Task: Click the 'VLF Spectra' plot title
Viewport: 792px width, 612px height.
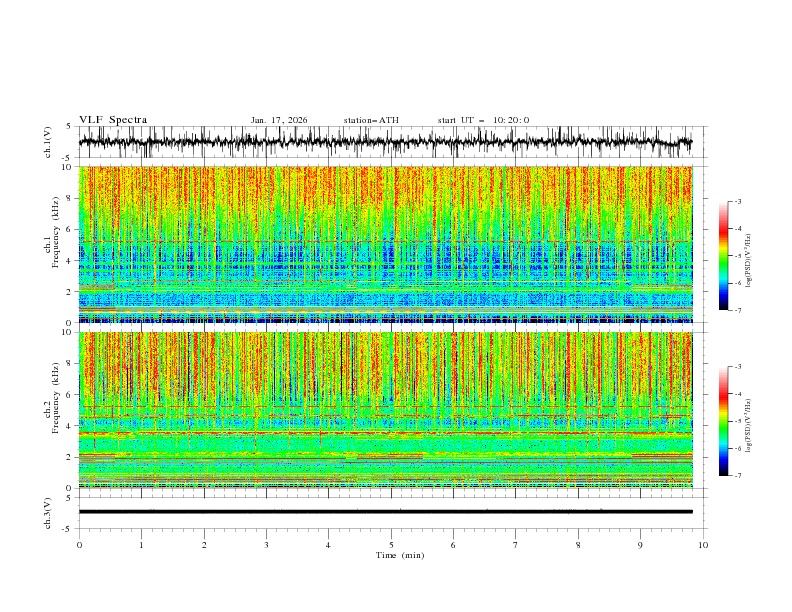Action: pos(113,120)
